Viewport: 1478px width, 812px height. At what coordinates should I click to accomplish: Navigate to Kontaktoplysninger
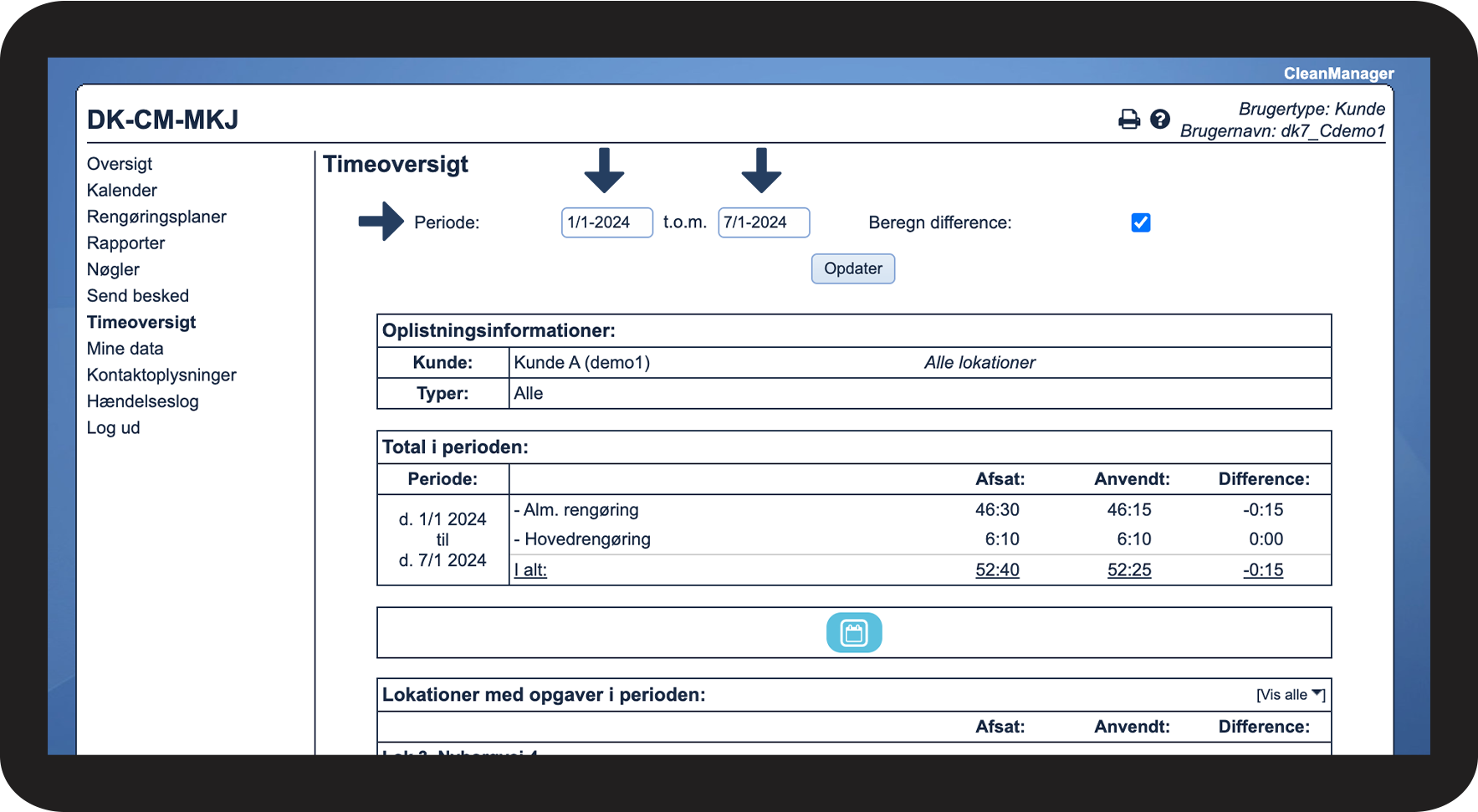click(161, 375)
